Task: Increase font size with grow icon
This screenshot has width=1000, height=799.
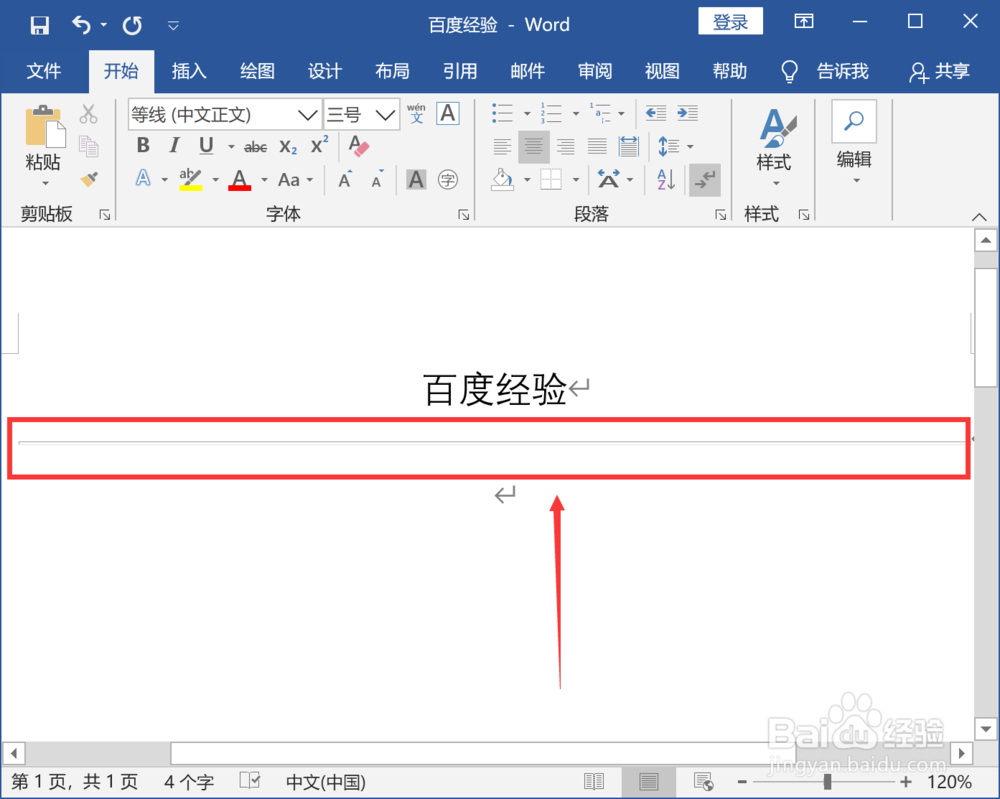Action: click(x=345, y=179)
